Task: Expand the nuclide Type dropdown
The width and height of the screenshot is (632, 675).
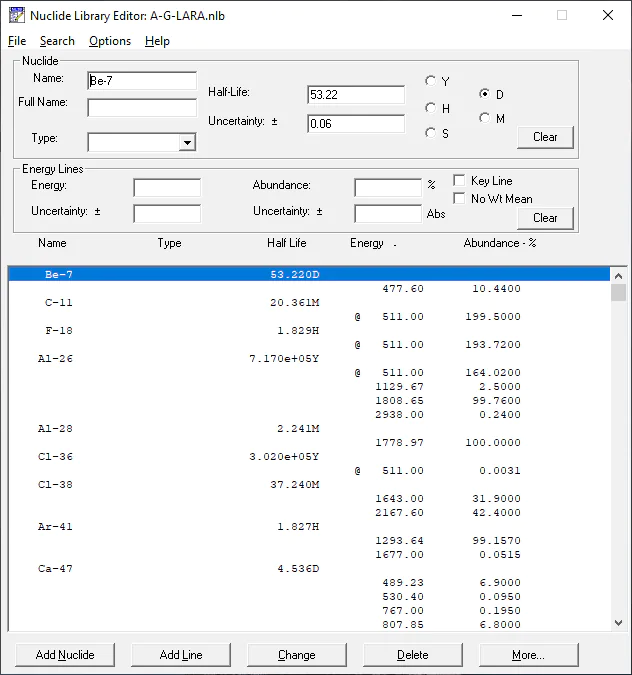Action: pyautogui.click(x=187, y=142)
